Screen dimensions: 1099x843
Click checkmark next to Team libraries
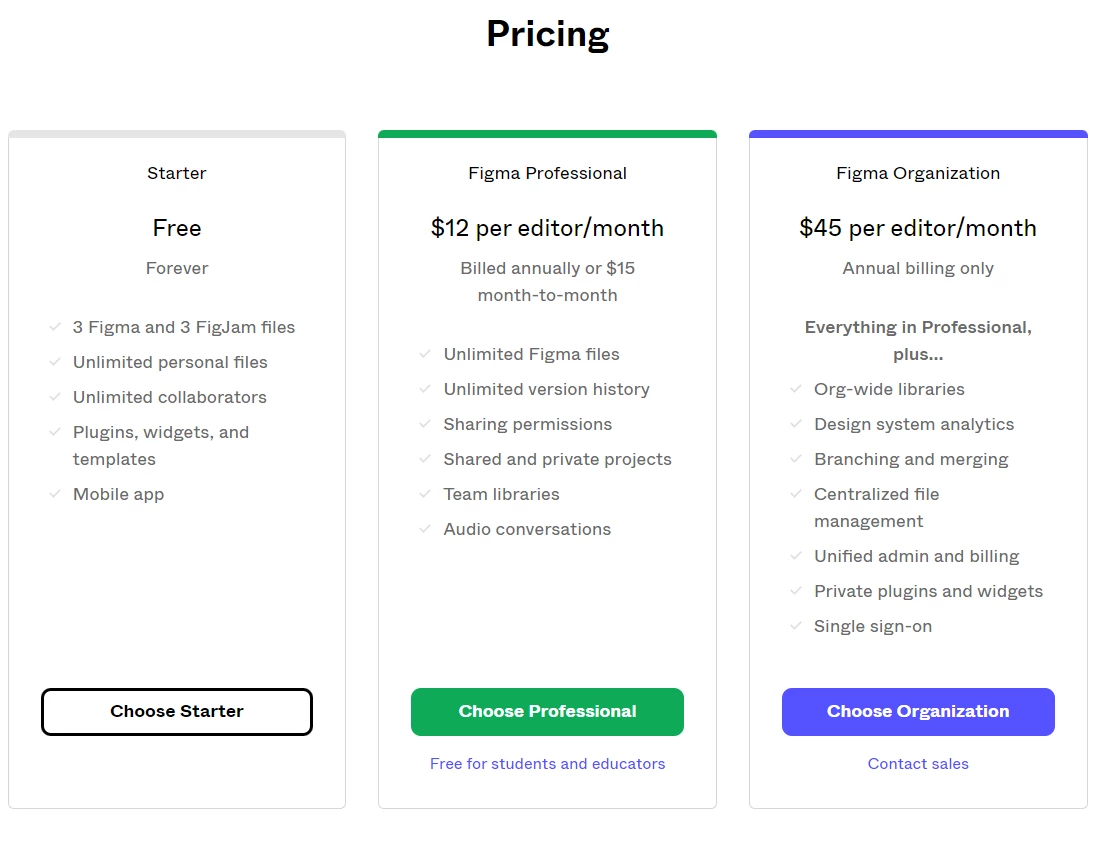coord(425,494)
